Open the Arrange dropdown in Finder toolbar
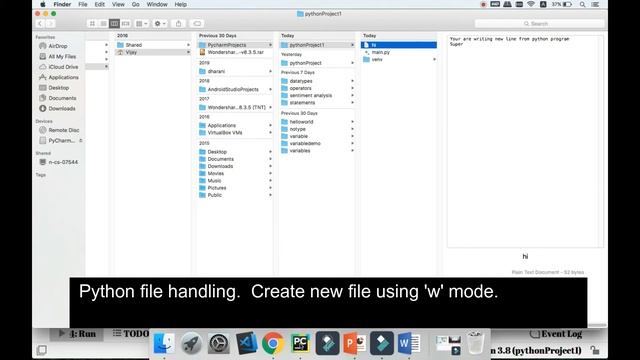The image size is (640, 360). (x=142, y=24)
